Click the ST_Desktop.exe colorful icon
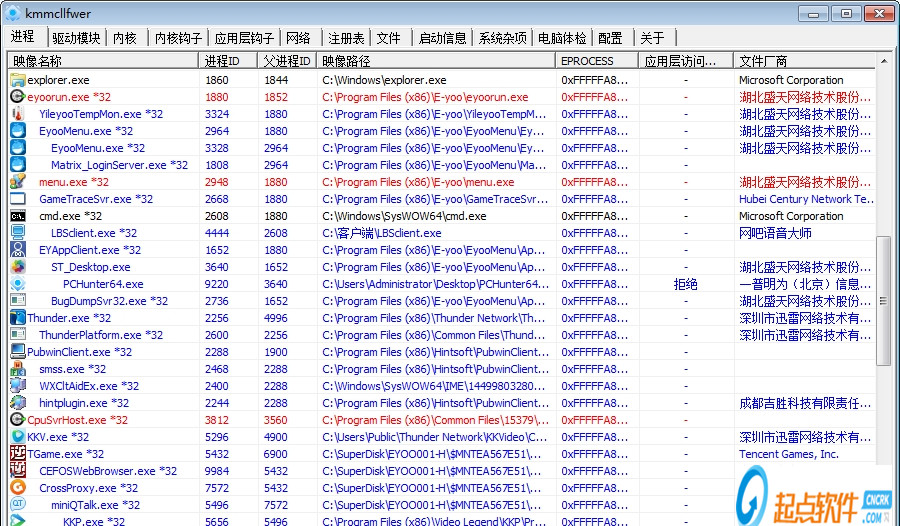The height and width of the screenshot is (526, 900). pos(18,266)
